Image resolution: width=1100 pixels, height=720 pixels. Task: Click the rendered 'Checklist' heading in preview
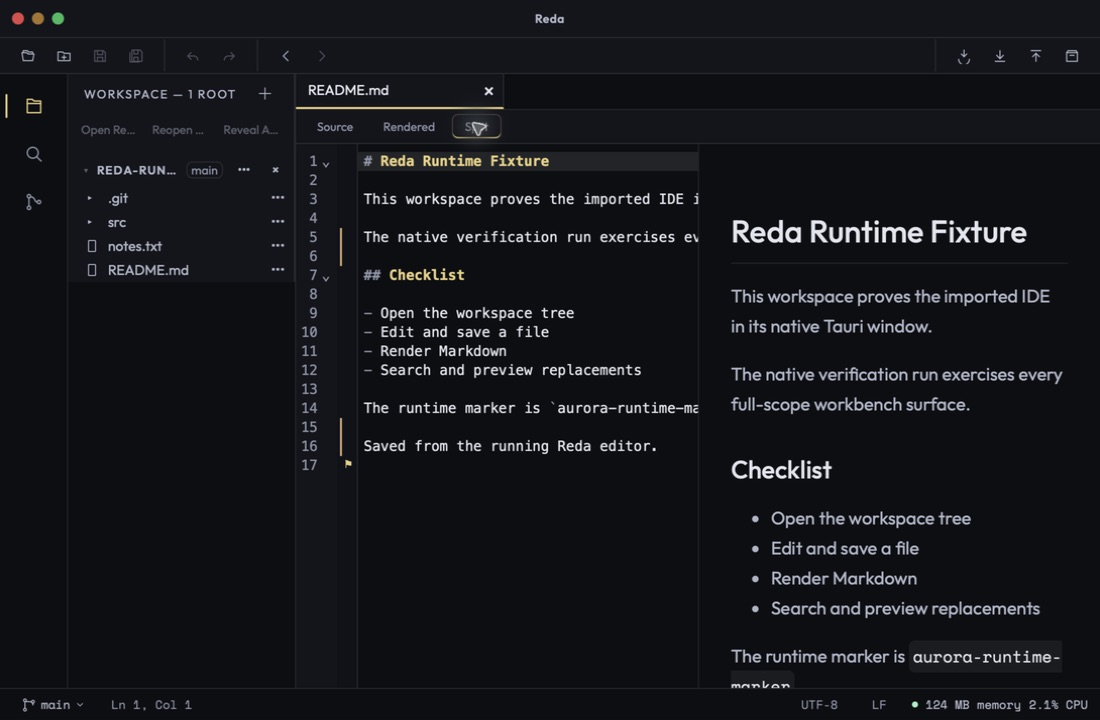pyautogui.click(x=781, y=470)
